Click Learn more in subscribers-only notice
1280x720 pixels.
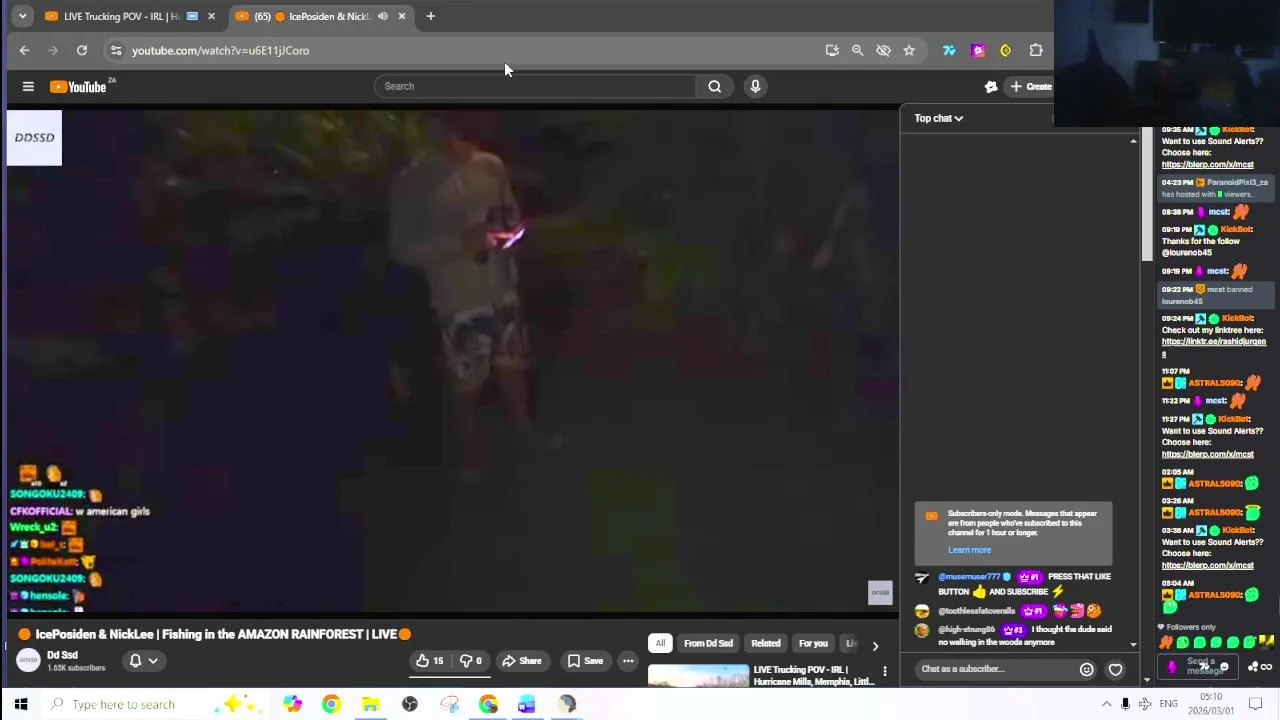969,550
